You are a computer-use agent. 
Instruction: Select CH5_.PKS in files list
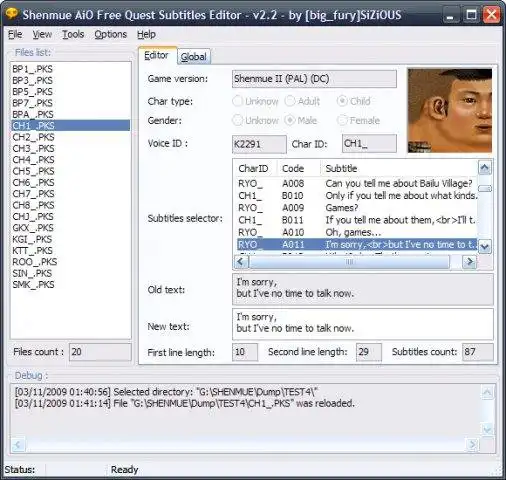(70, 171)
